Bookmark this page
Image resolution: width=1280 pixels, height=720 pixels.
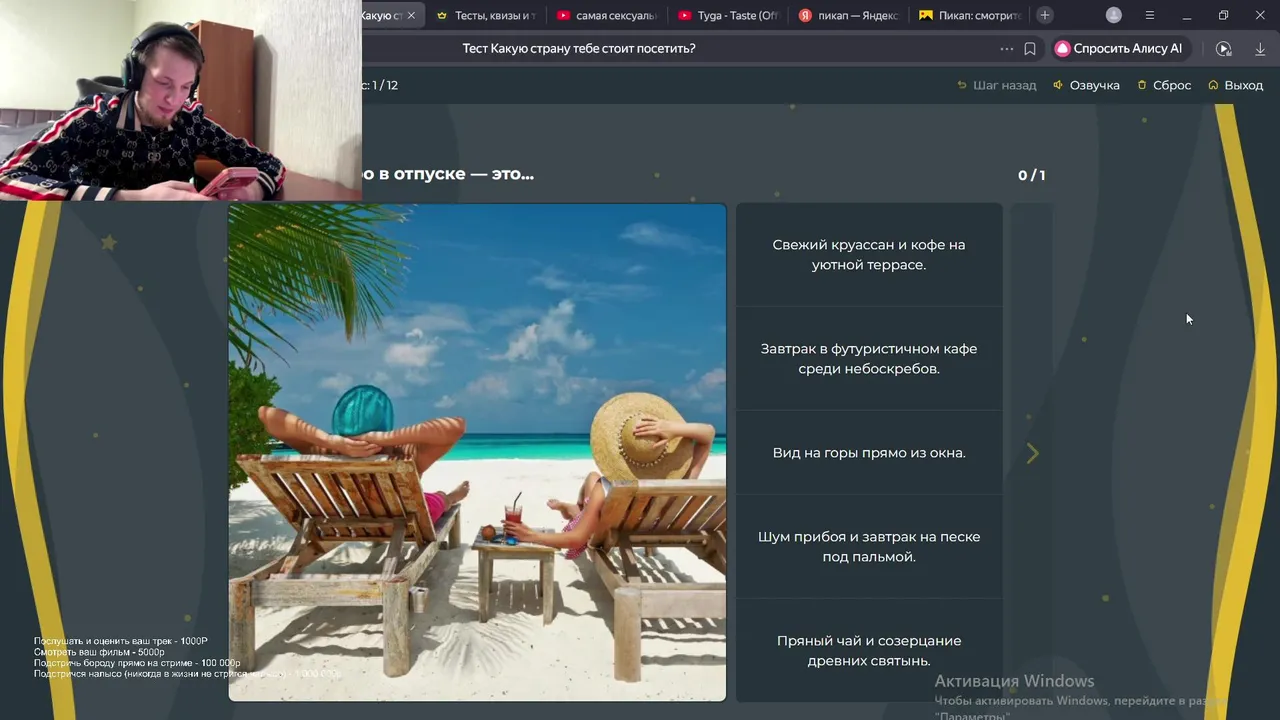[x=1030, y=48]
